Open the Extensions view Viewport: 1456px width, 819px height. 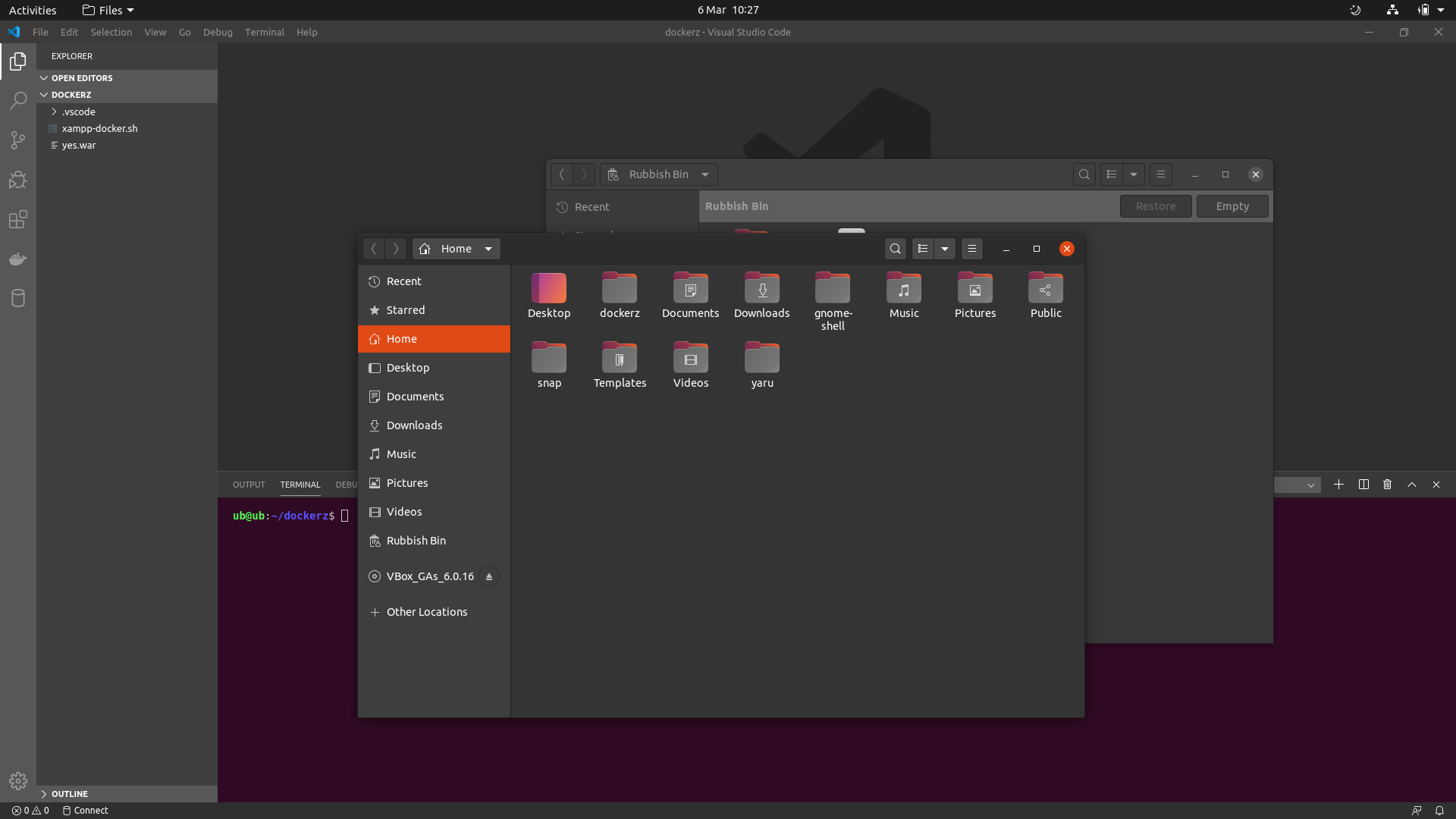tap(18, 220)
